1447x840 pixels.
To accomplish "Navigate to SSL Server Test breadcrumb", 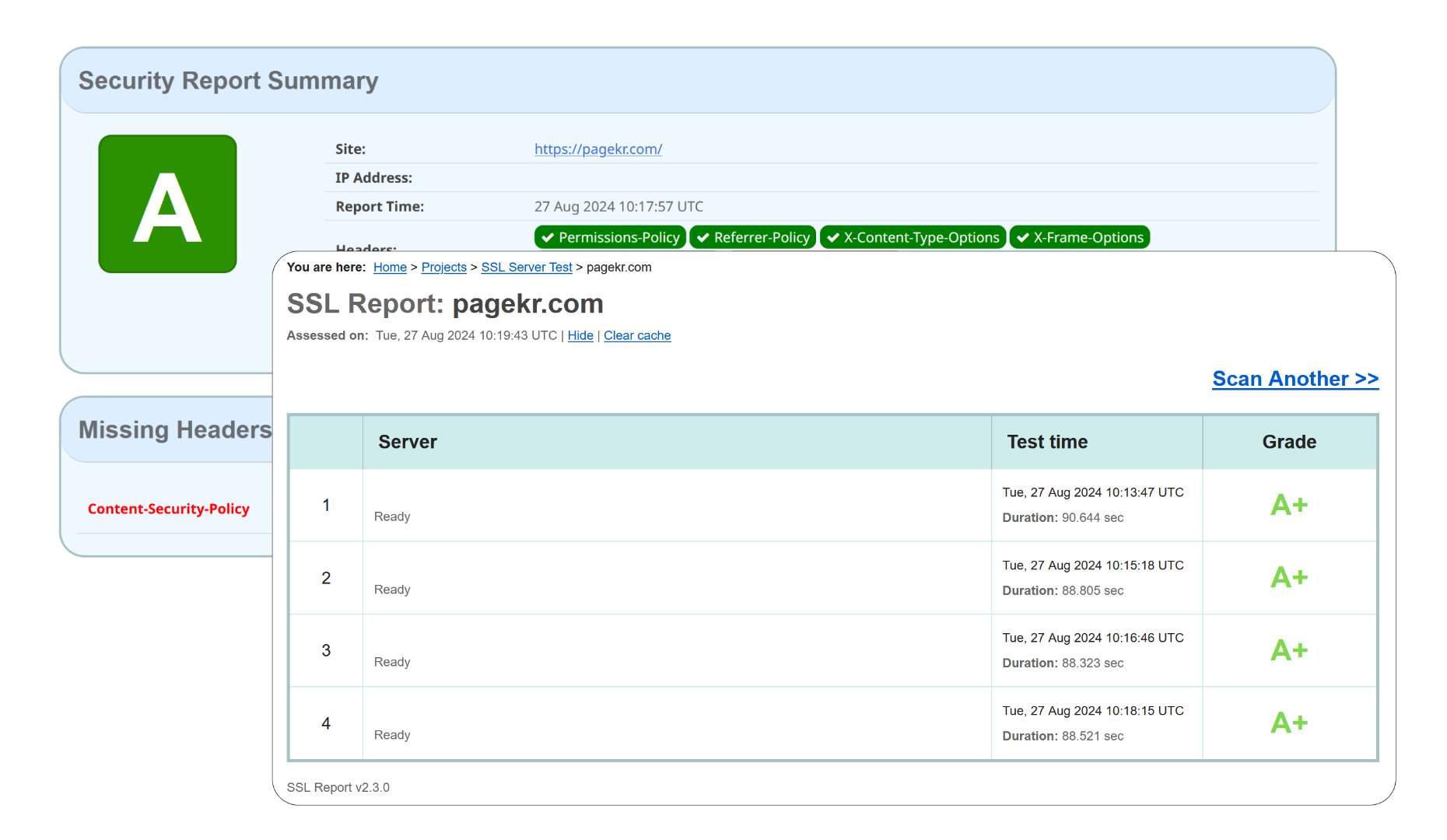I will pyautogui.click(x=526, y=267).
